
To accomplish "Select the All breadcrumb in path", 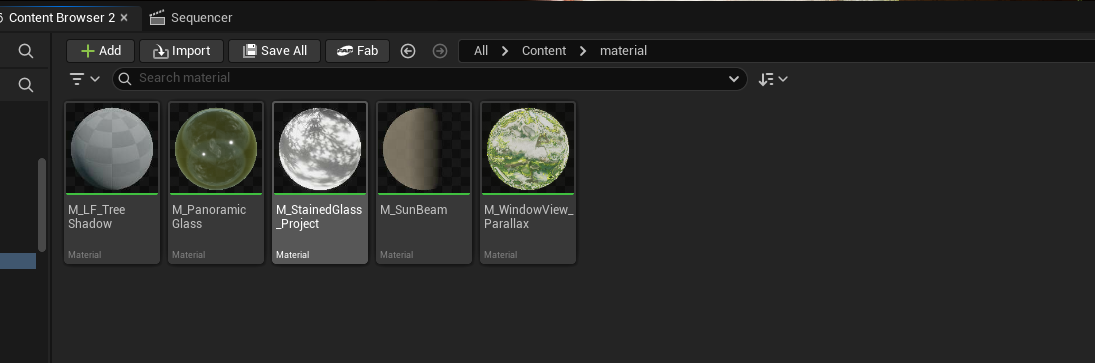I will (x=481, y=51).
